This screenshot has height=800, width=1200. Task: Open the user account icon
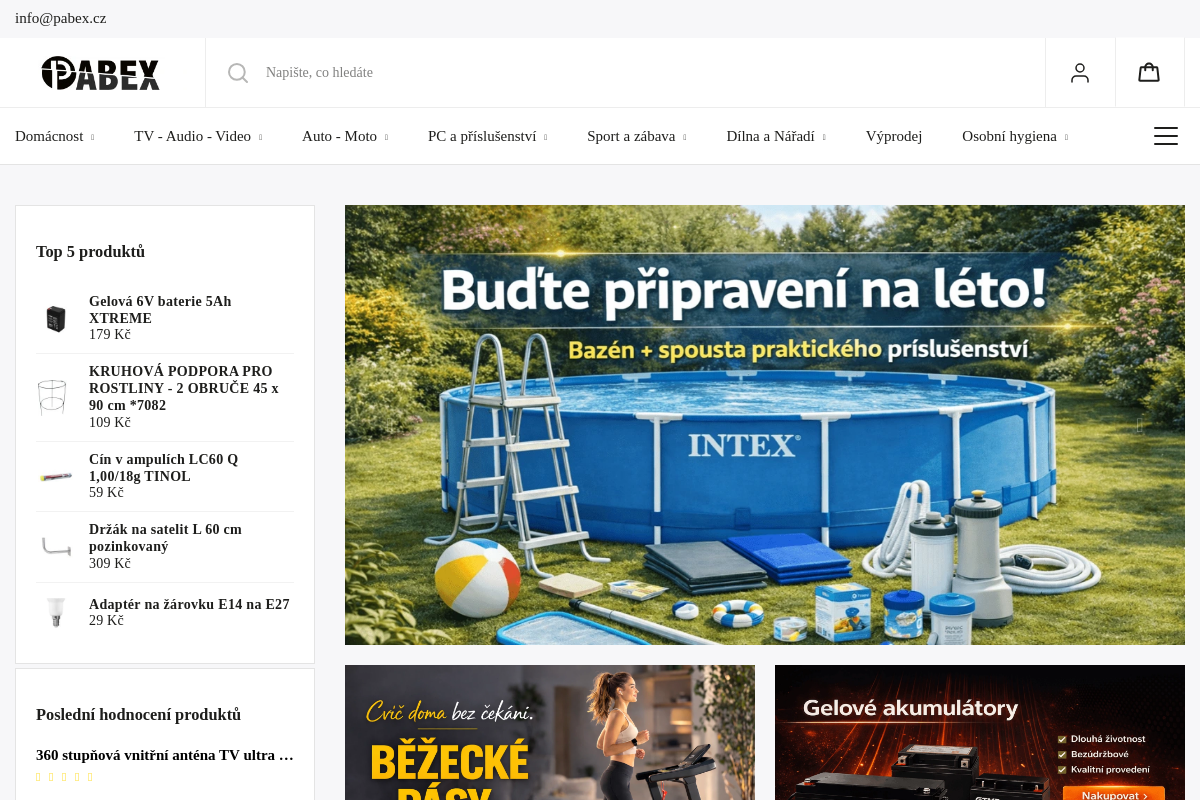click(1080, 72)
